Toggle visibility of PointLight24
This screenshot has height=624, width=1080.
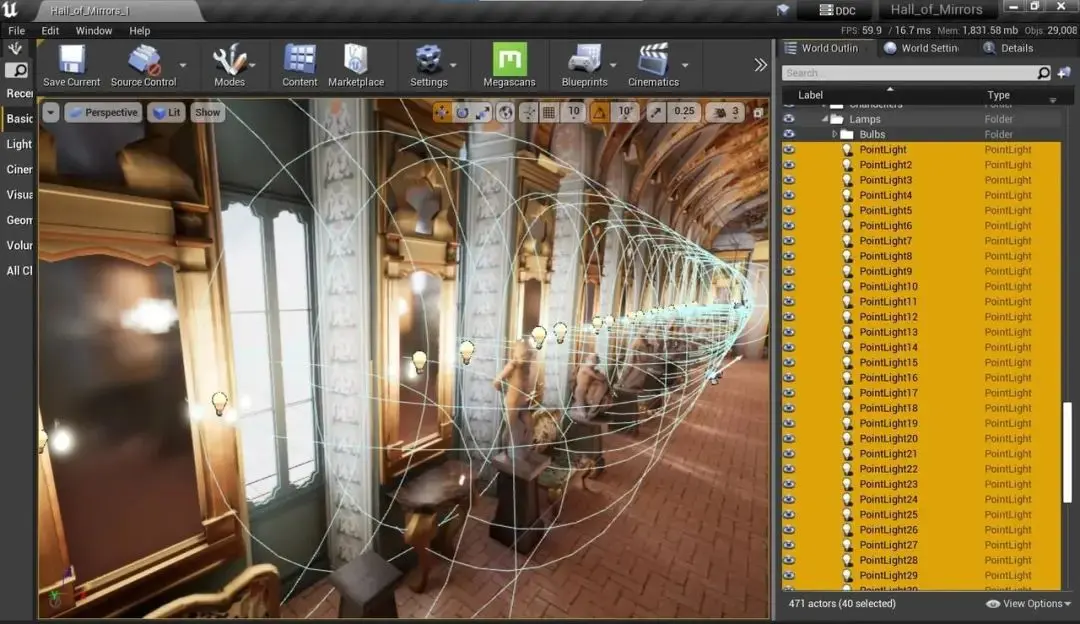pyautogui.click(x=789, y=499)
